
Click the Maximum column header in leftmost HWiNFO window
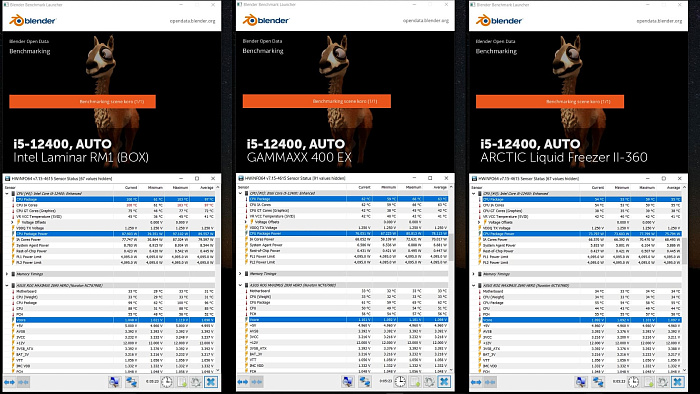pos(180,187)
